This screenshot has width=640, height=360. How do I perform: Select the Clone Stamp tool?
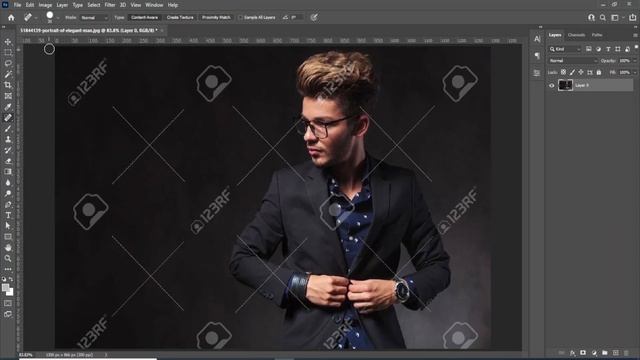8,139
